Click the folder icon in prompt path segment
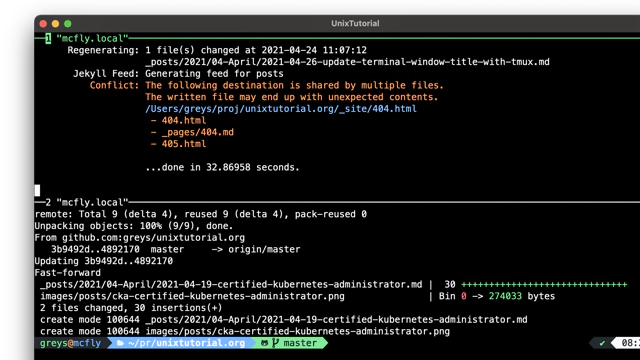Image resolution: width=640 pixels, height=360 pixels. pos(120,343)
